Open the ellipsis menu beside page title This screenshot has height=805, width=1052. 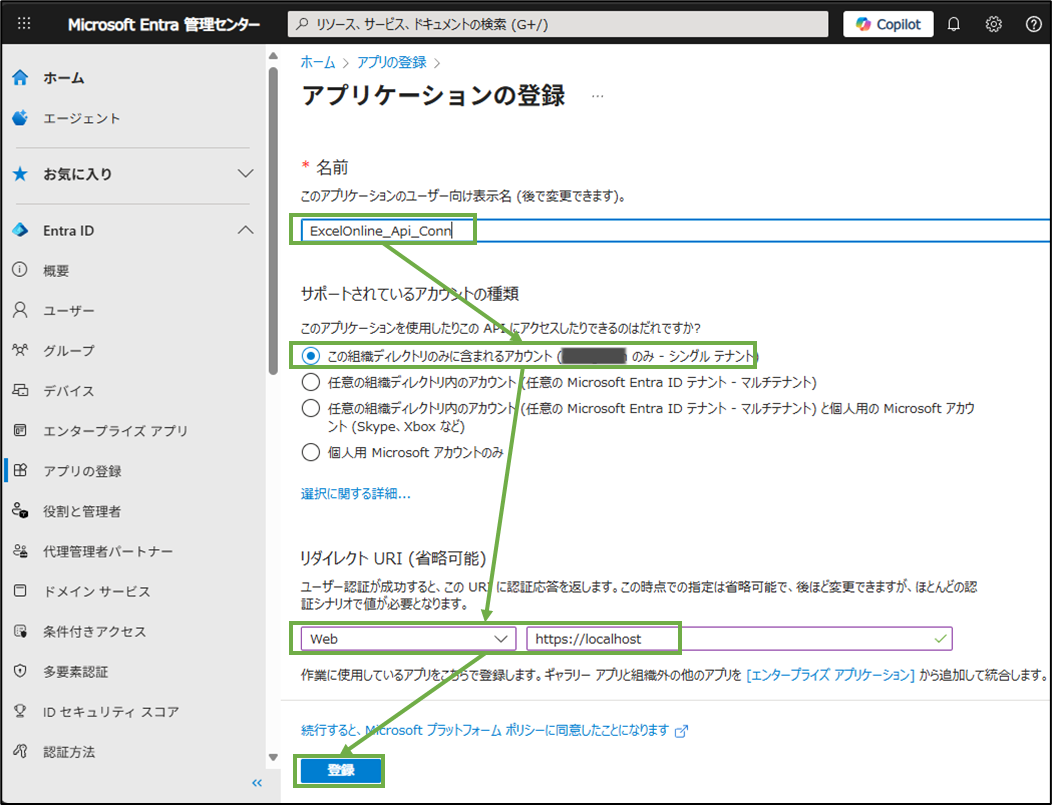click(598, 96)
